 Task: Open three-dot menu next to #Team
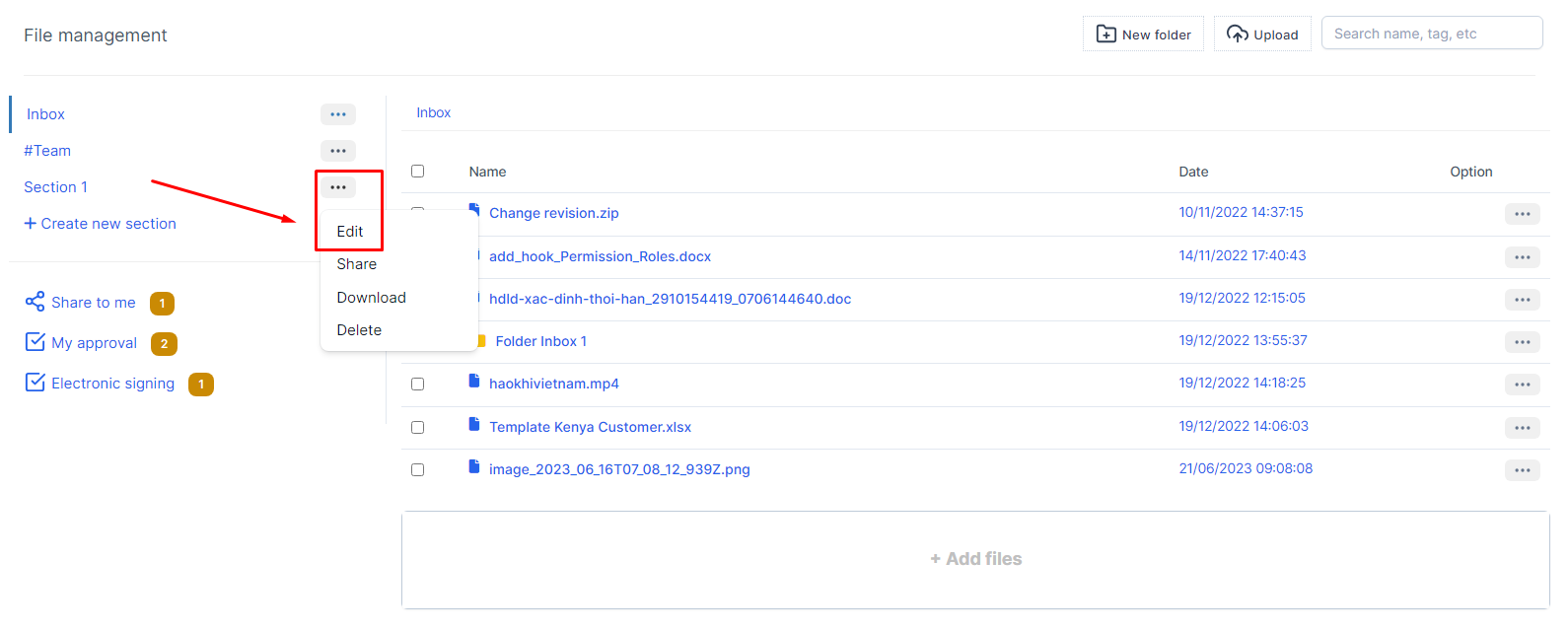(337, 151)
